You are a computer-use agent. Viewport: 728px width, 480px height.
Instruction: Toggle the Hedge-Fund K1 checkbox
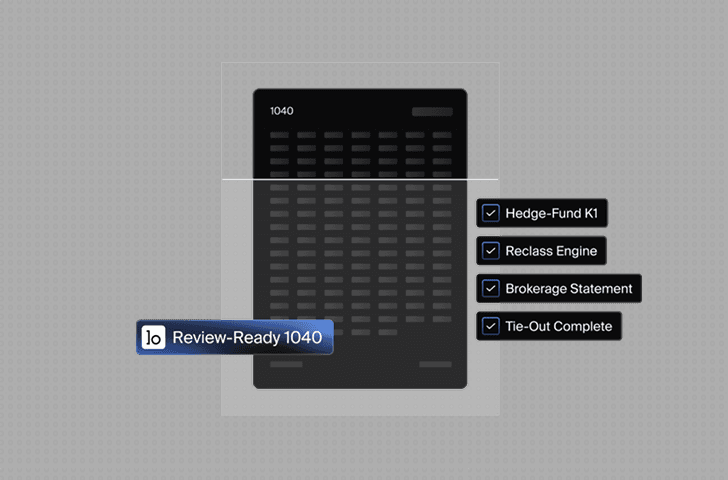pos(490,213)
